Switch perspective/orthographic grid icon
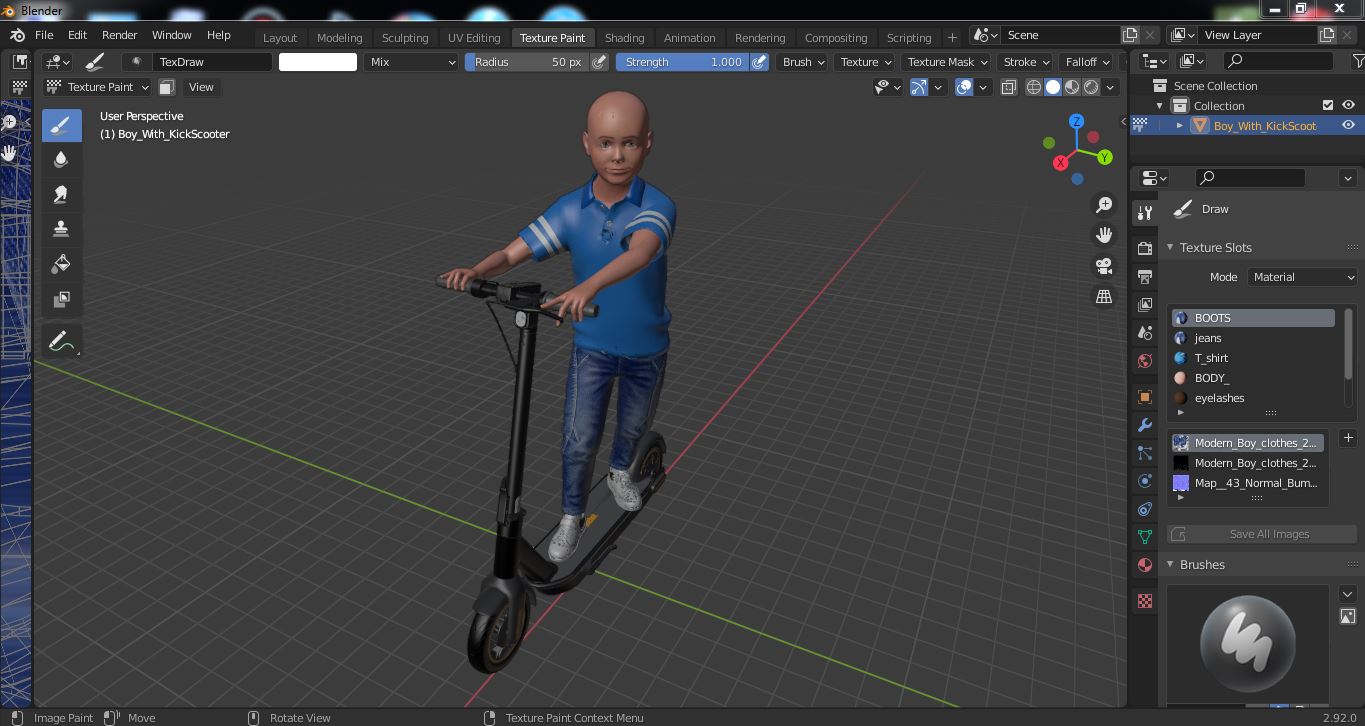The width and height of the screenshot is (1365, 726). coord(1104,297)
